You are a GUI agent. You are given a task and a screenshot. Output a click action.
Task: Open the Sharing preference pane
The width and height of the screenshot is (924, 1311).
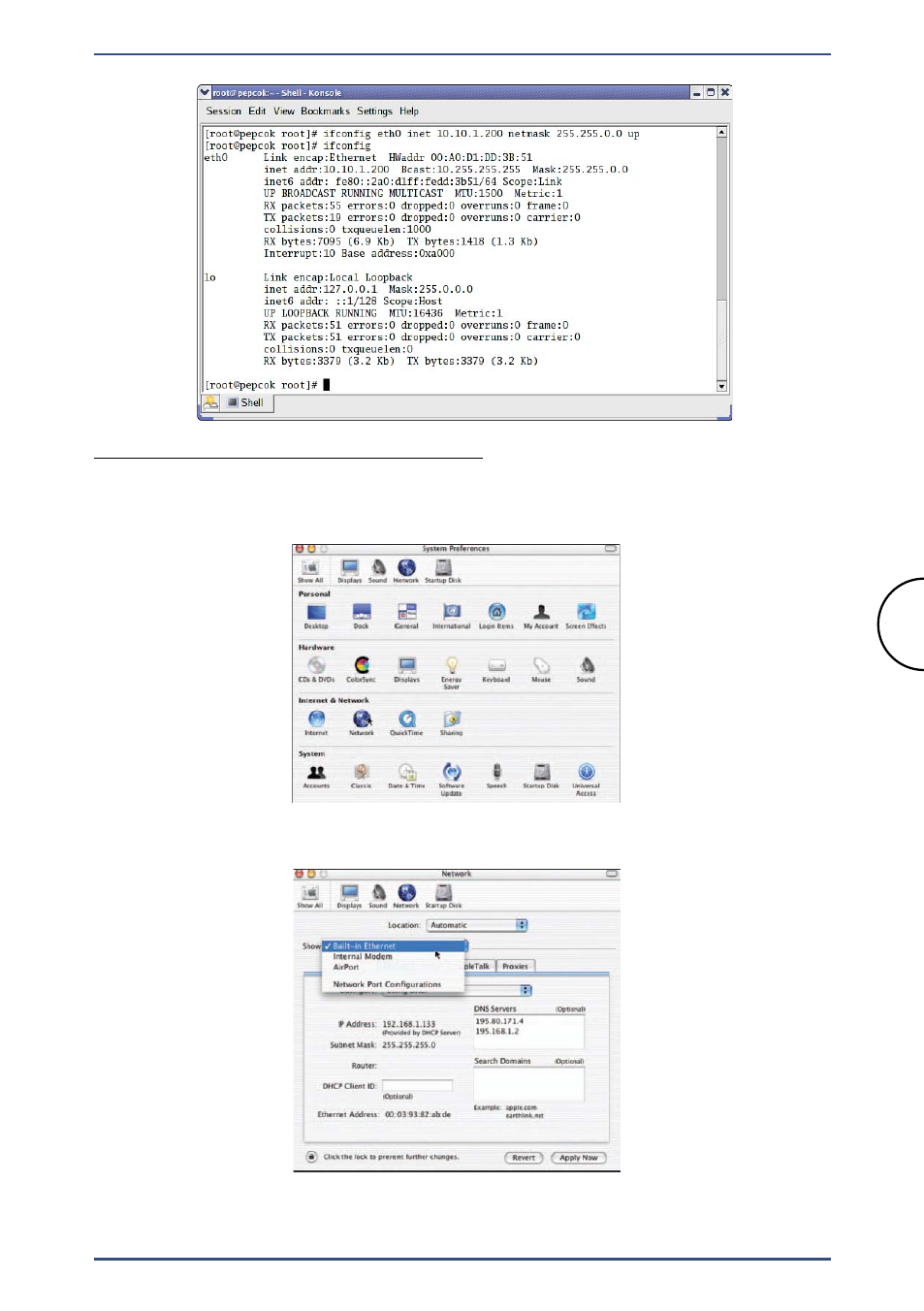(452, 723)
